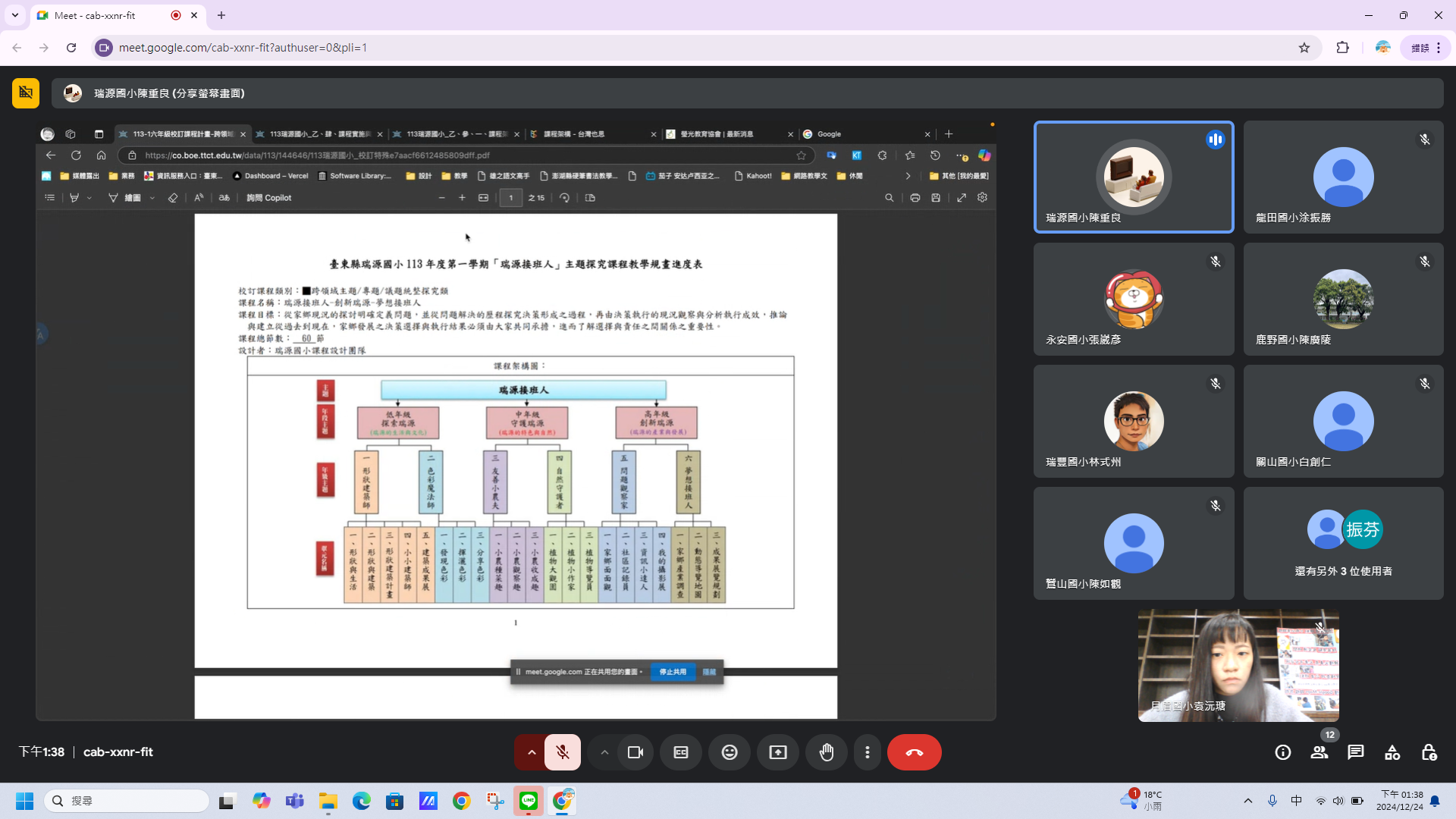This screenshot has width=1456, height=819.
Task: Click the 還有另外 3 位使用者 tile
Action: click(x=1343, y=543)
